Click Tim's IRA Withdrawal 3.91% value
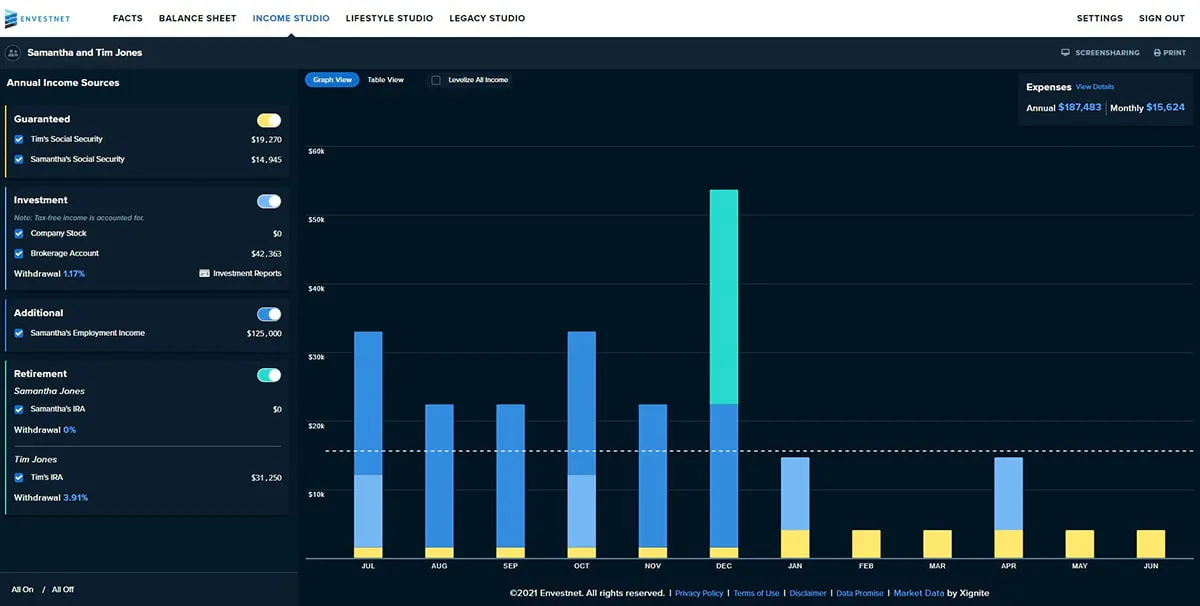The width and height of the screenshot is (1200, 606). [x=75, y=498]
